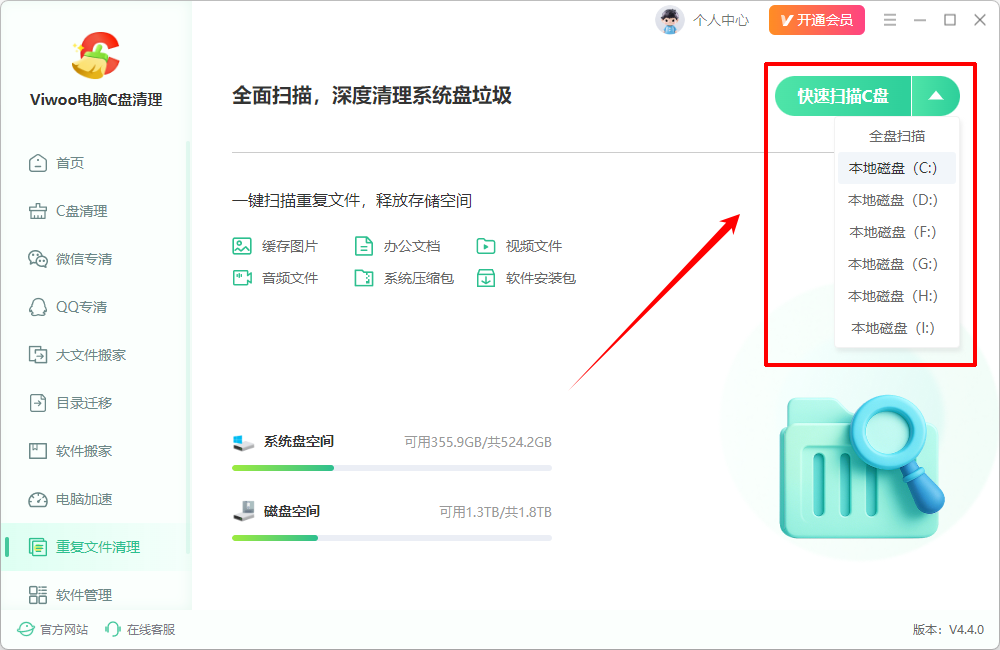Click the 开通会员 membership button
1000x650 pixels.
pyautogui.click(x=816, y=20)
